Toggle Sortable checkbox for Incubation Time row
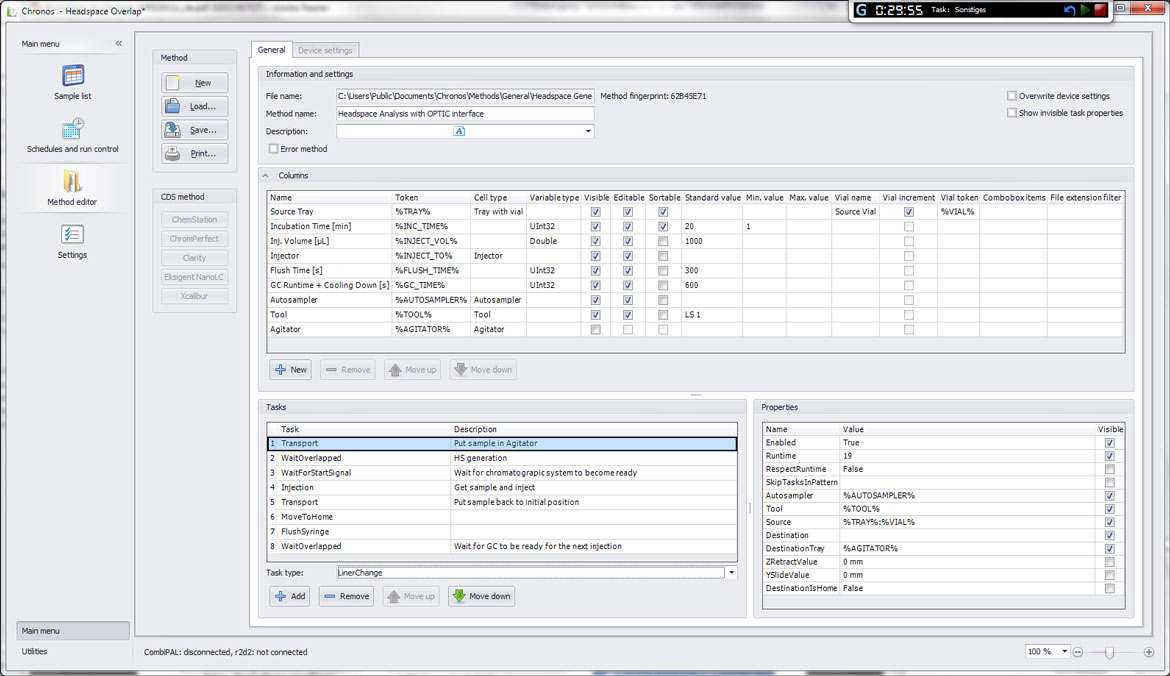The height and width of the screenshot is (676, 1170). point(663,226)
